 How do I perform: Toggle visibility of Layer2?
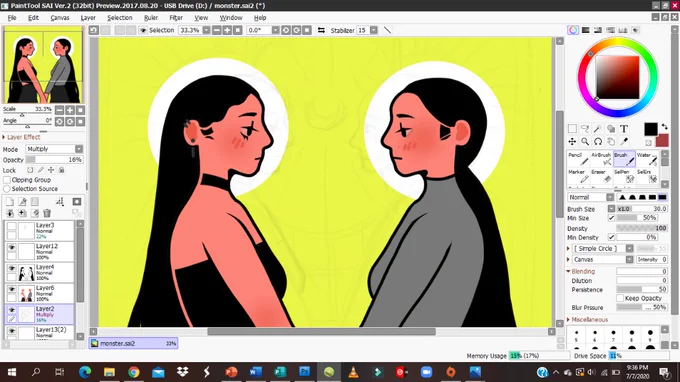[12, 310]
